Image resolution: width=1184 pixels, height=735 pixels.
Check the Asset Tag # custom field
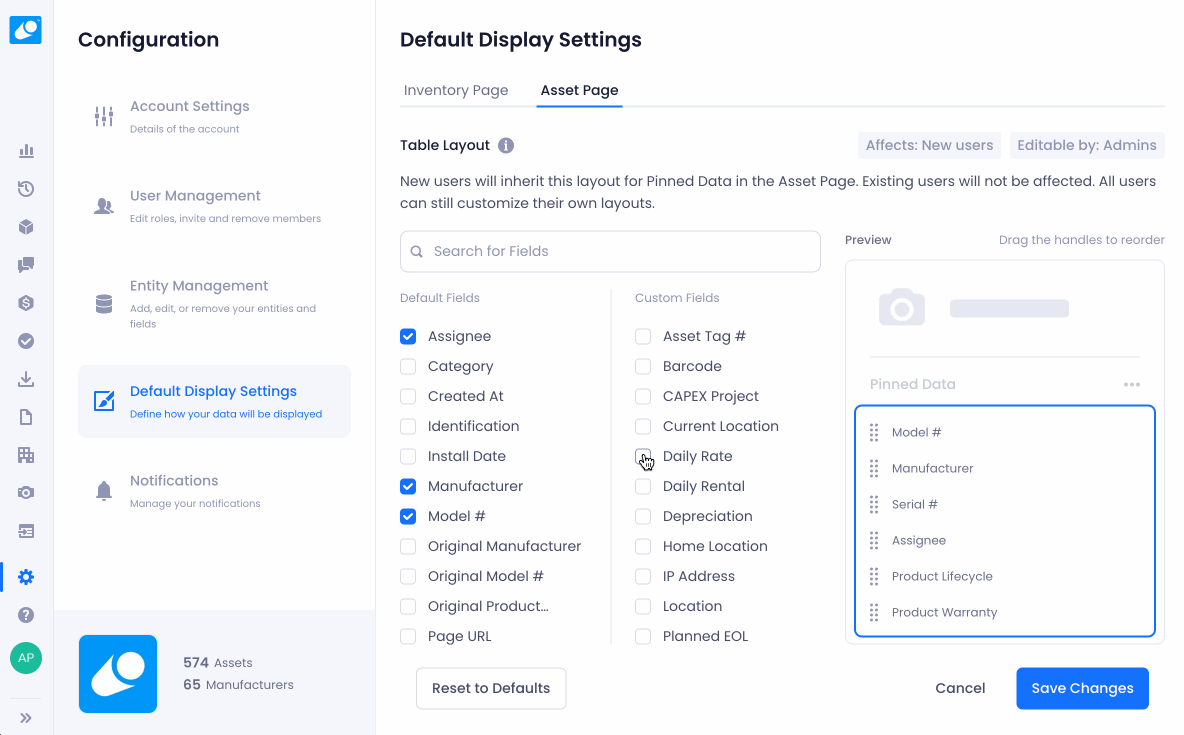click(x=643, y=336)
